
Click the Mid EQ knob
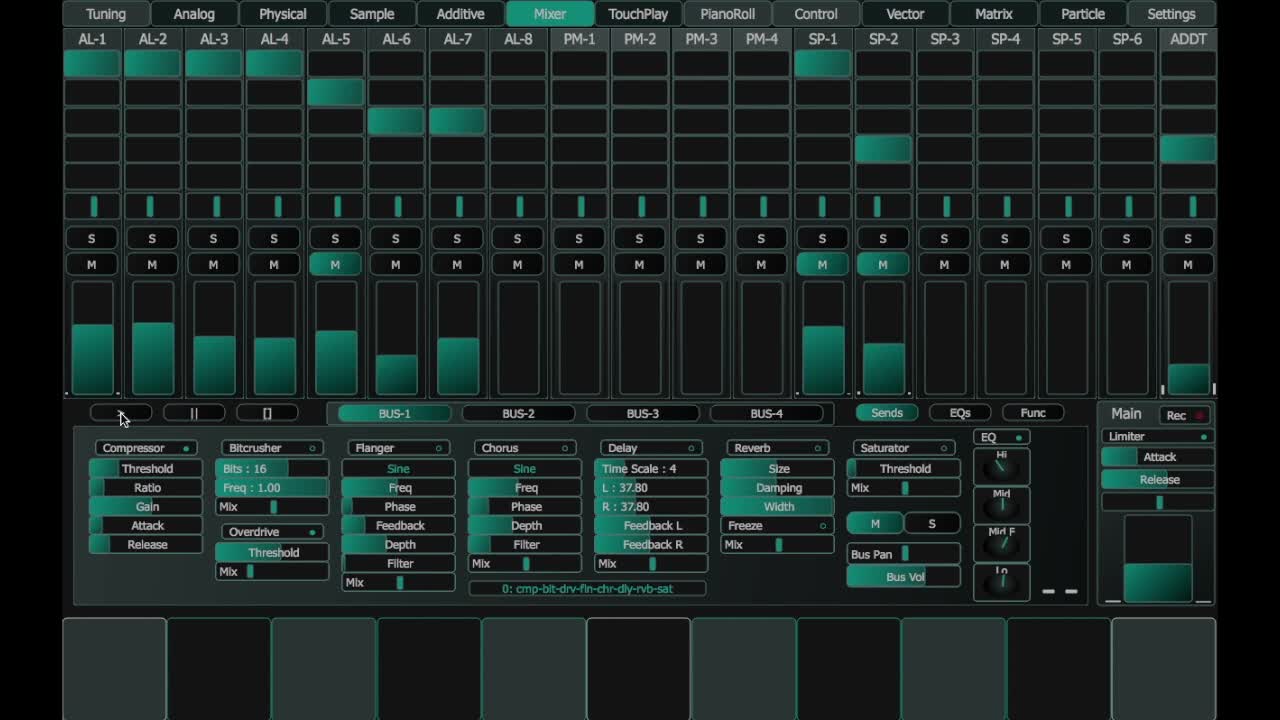coord(1001,505)
